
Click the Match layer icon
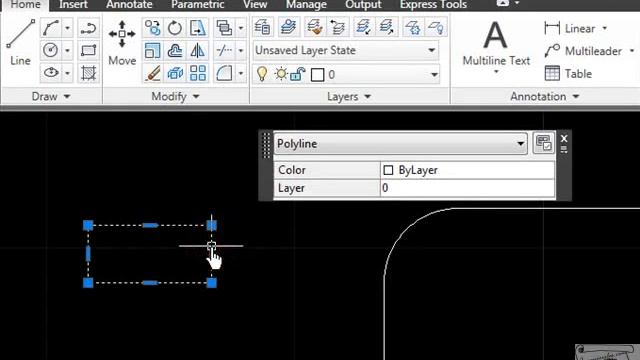[x=314, y=27]
